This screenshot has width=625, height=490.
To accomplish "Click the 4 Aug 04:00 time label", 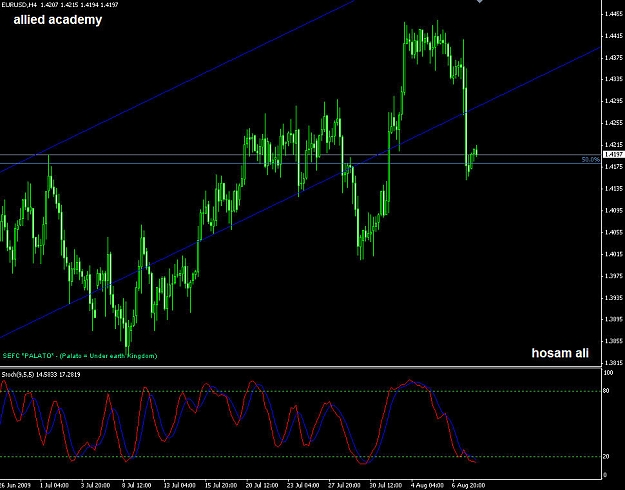I will click(x=428, y=485).
